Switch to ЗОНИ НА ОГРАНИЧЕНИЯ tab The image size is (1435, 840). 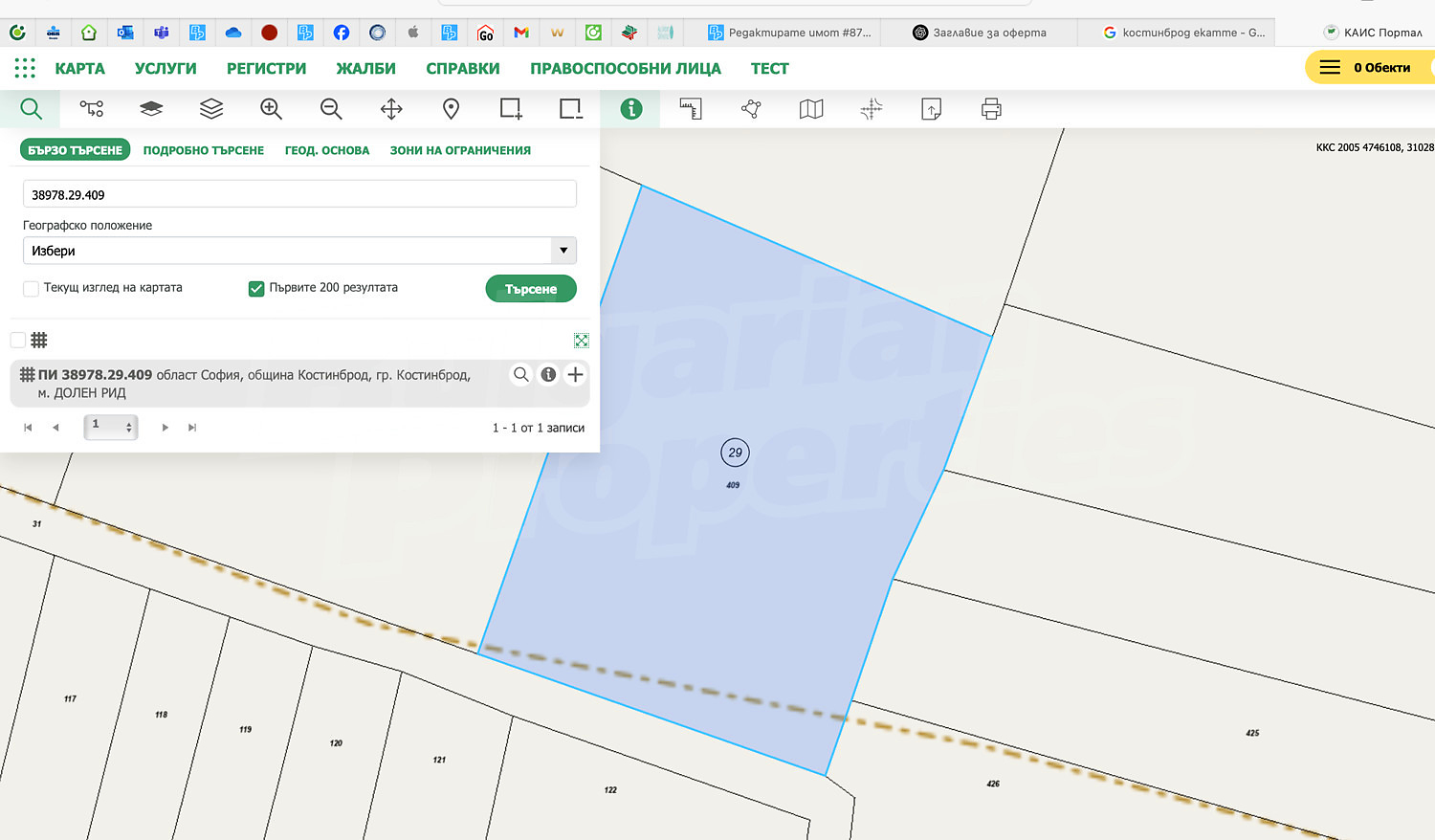click(x=460, y=150)
